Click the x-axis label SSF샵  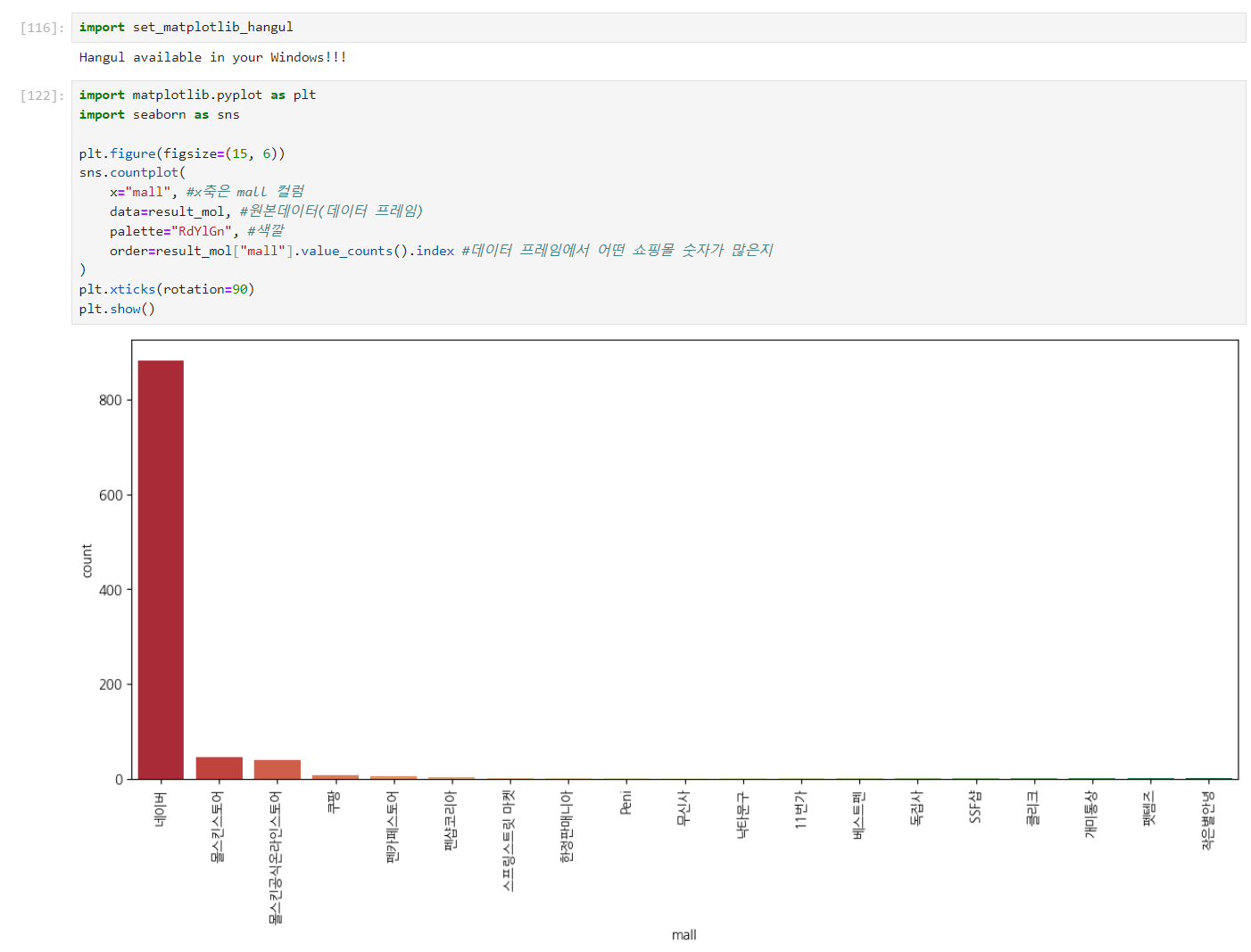(974, 807)
